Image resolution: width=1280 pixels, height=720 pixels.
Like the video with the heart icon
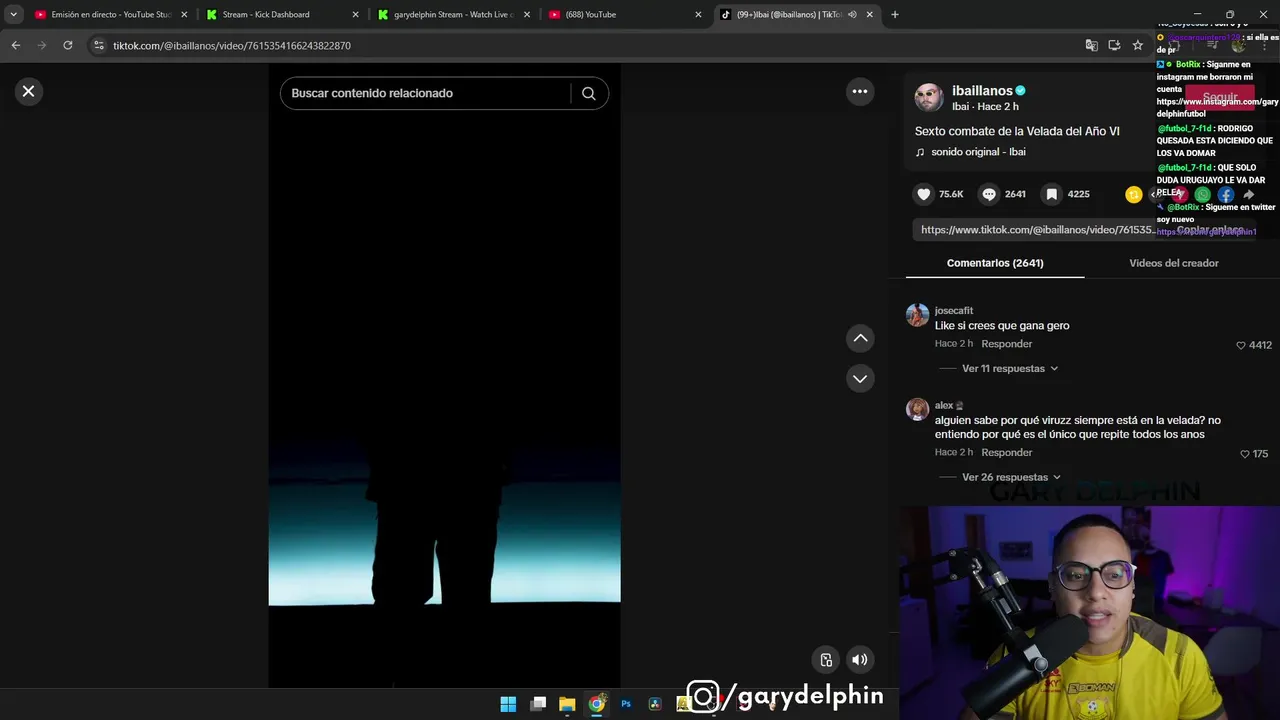tap(924, 194)
